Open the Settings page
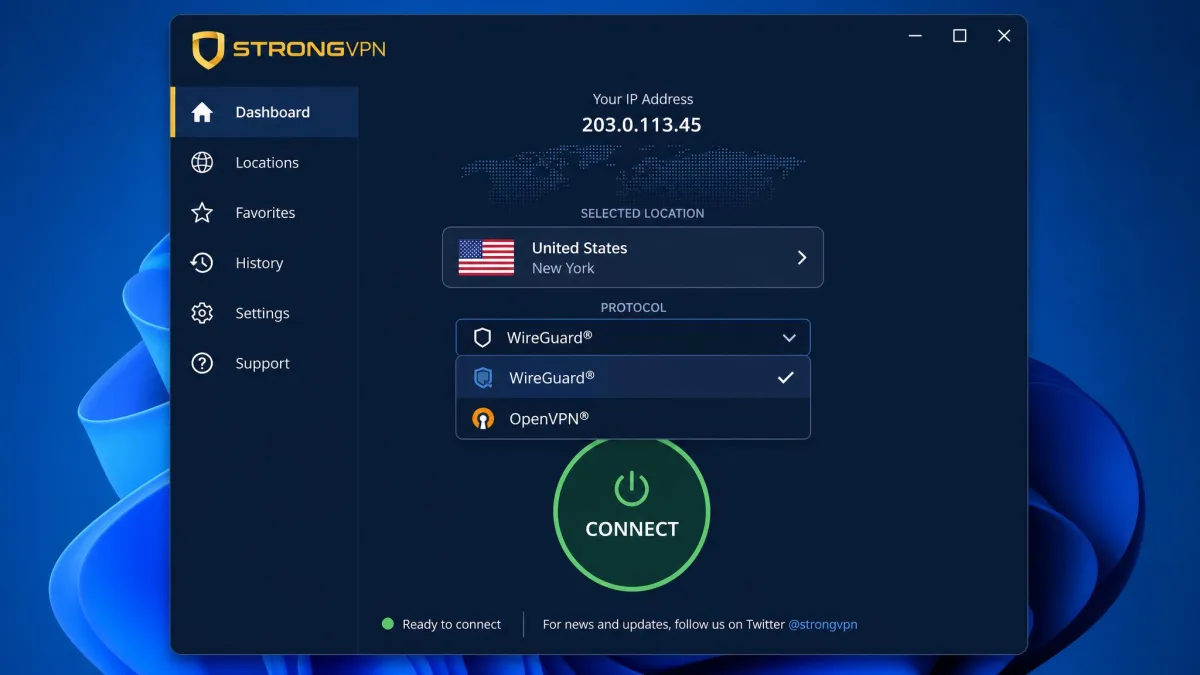This screenshot has width=1200, height=675. point(264,313)
